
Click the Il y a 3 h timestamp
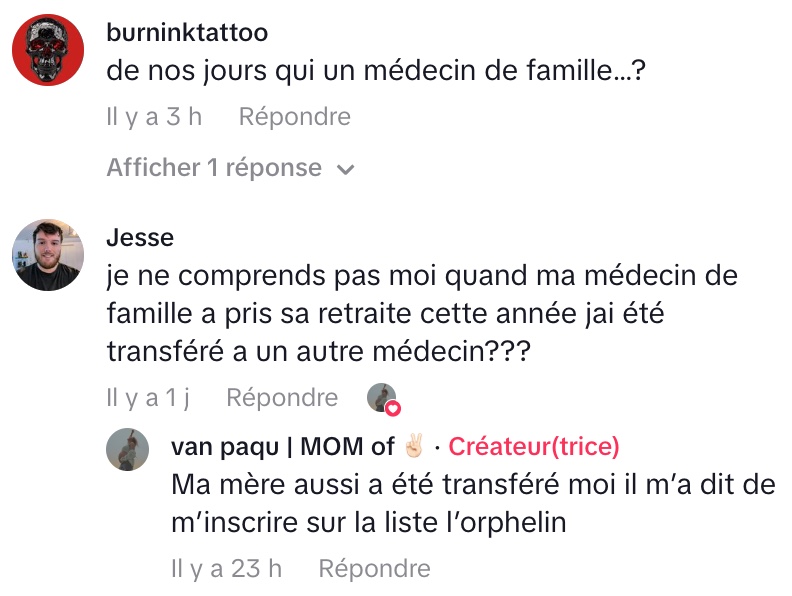tap(154, 117)
